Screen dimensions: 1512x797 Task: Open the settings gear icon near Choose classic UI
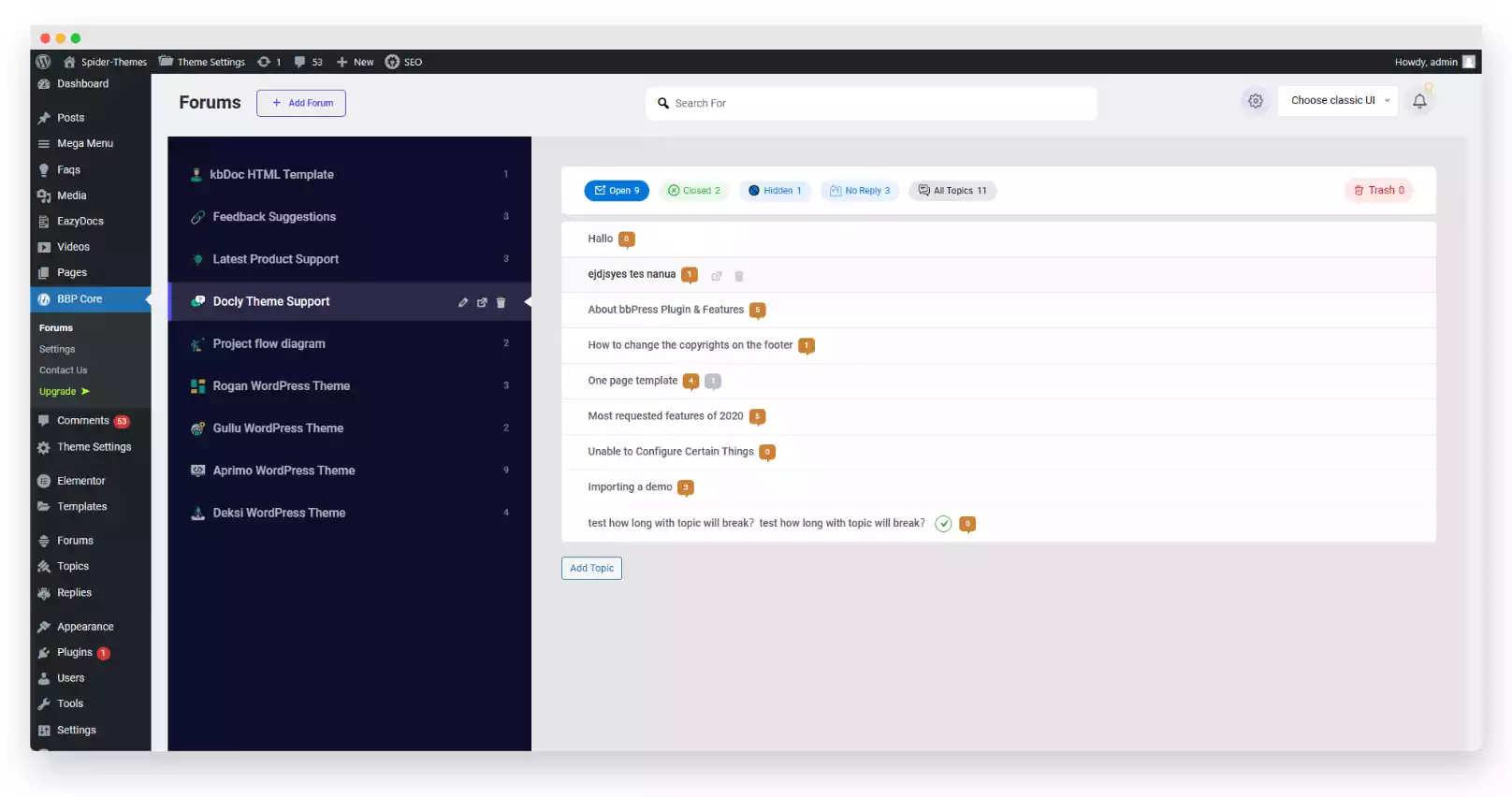(1256, 101)
